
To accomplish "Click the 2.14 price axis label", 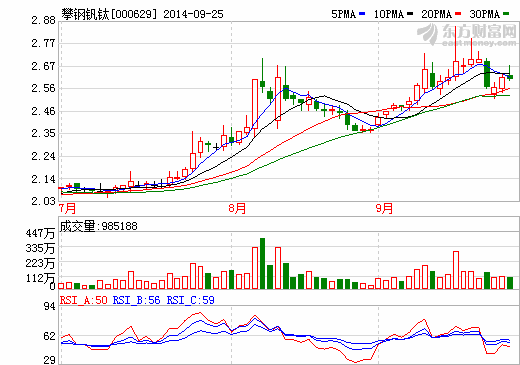I will click(43, 179).
